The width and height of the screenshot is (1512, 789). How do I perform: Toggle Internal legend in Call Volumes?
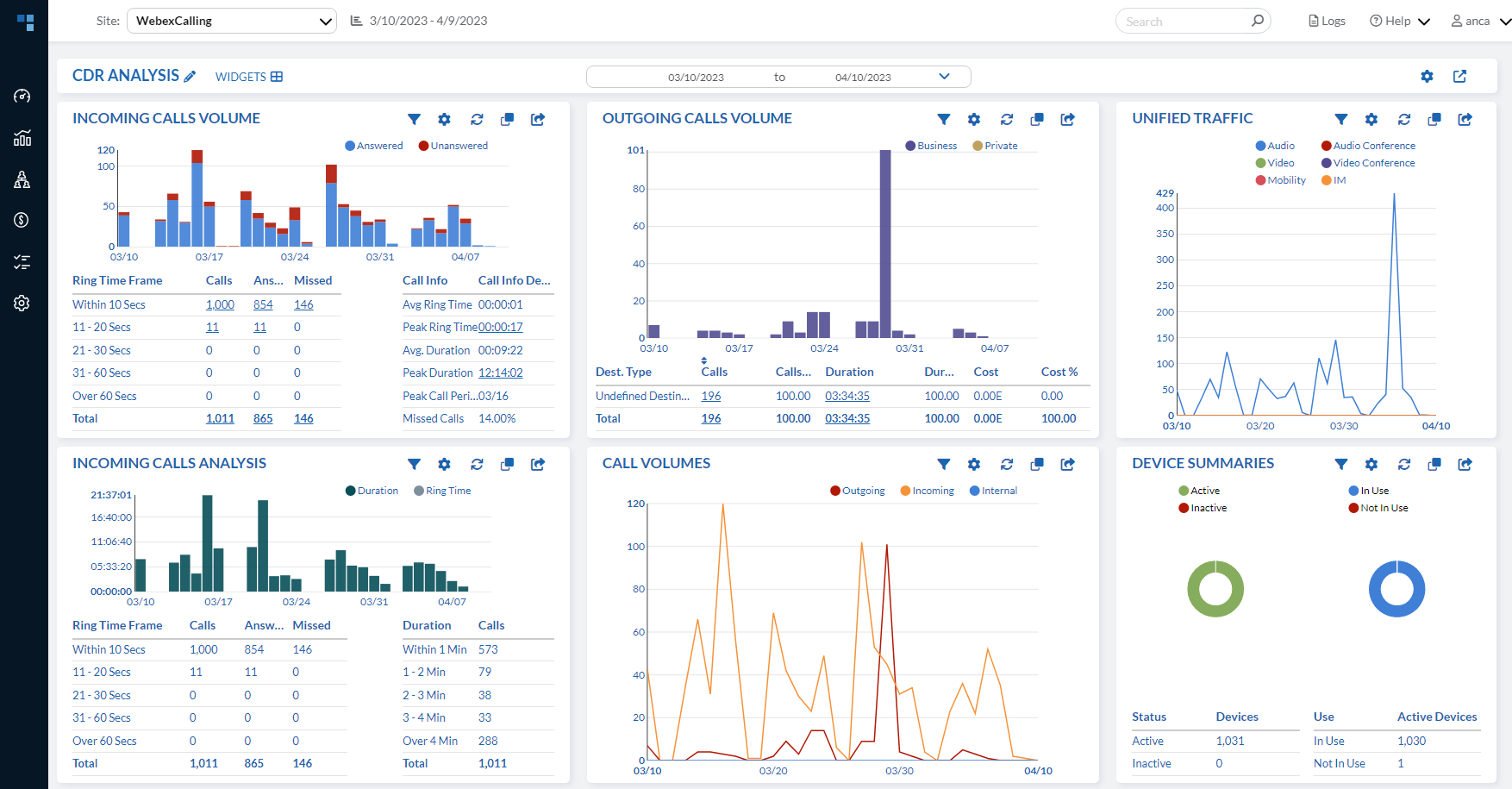point(993,491)
